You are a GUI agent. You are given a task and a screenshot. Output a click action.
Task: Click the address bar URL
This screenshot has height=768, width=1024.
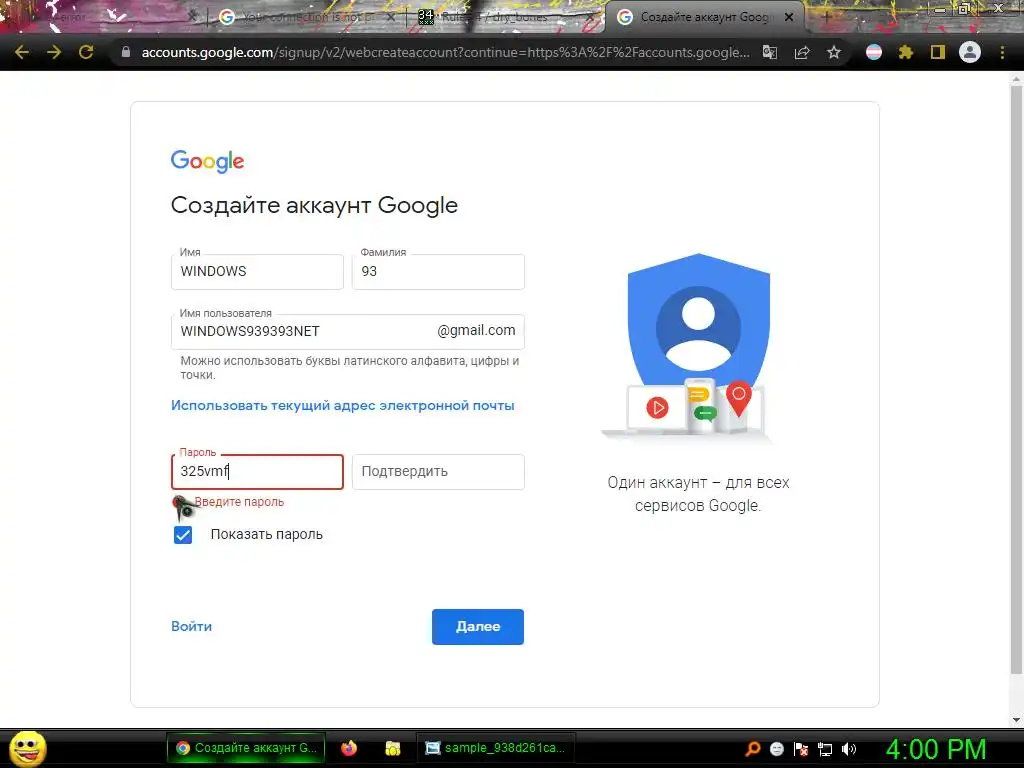[445, 52]
